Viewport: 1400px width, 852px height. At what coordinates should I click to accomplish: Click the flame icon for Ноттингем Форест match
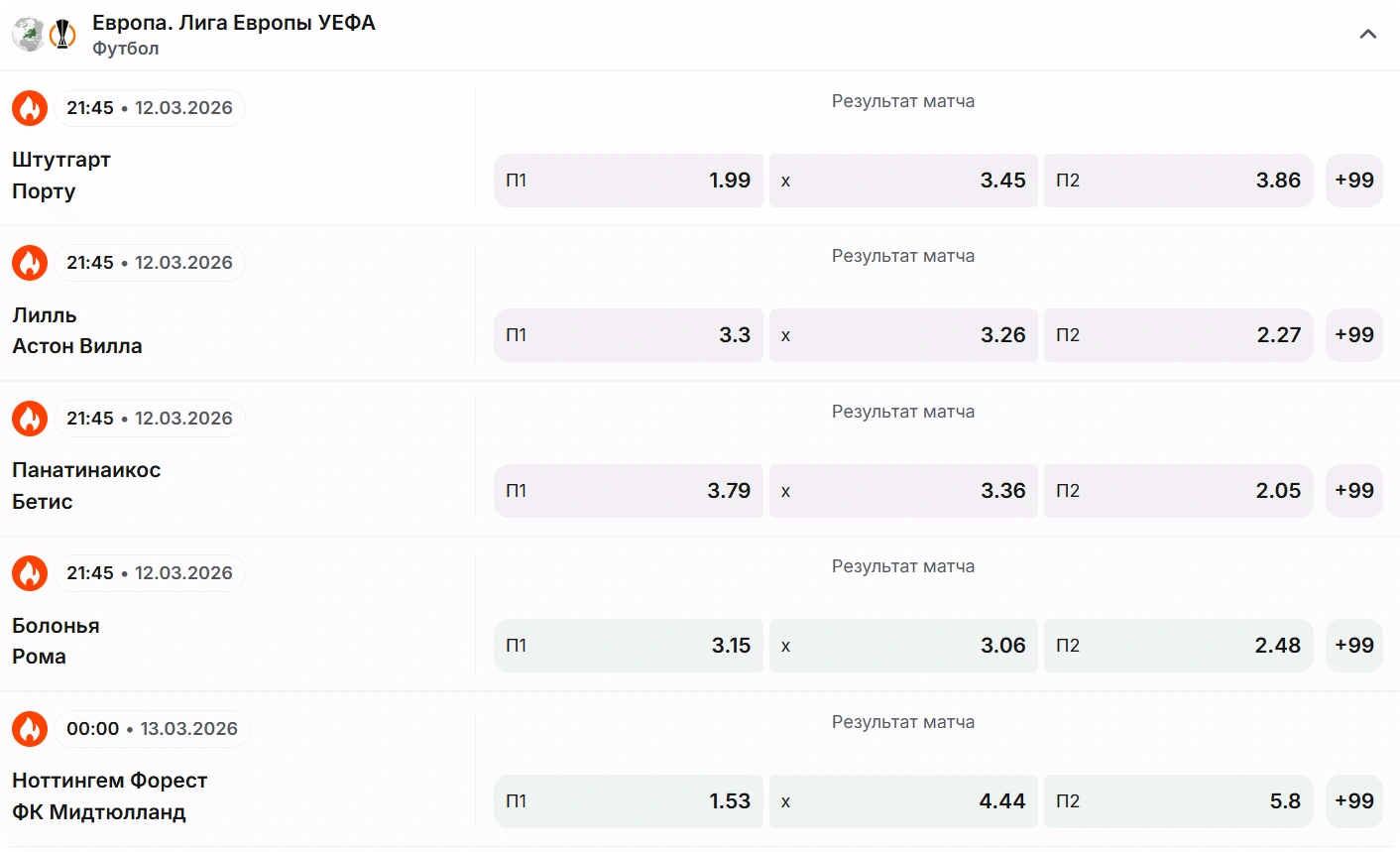pyautogui.click(x=30, y=729)
